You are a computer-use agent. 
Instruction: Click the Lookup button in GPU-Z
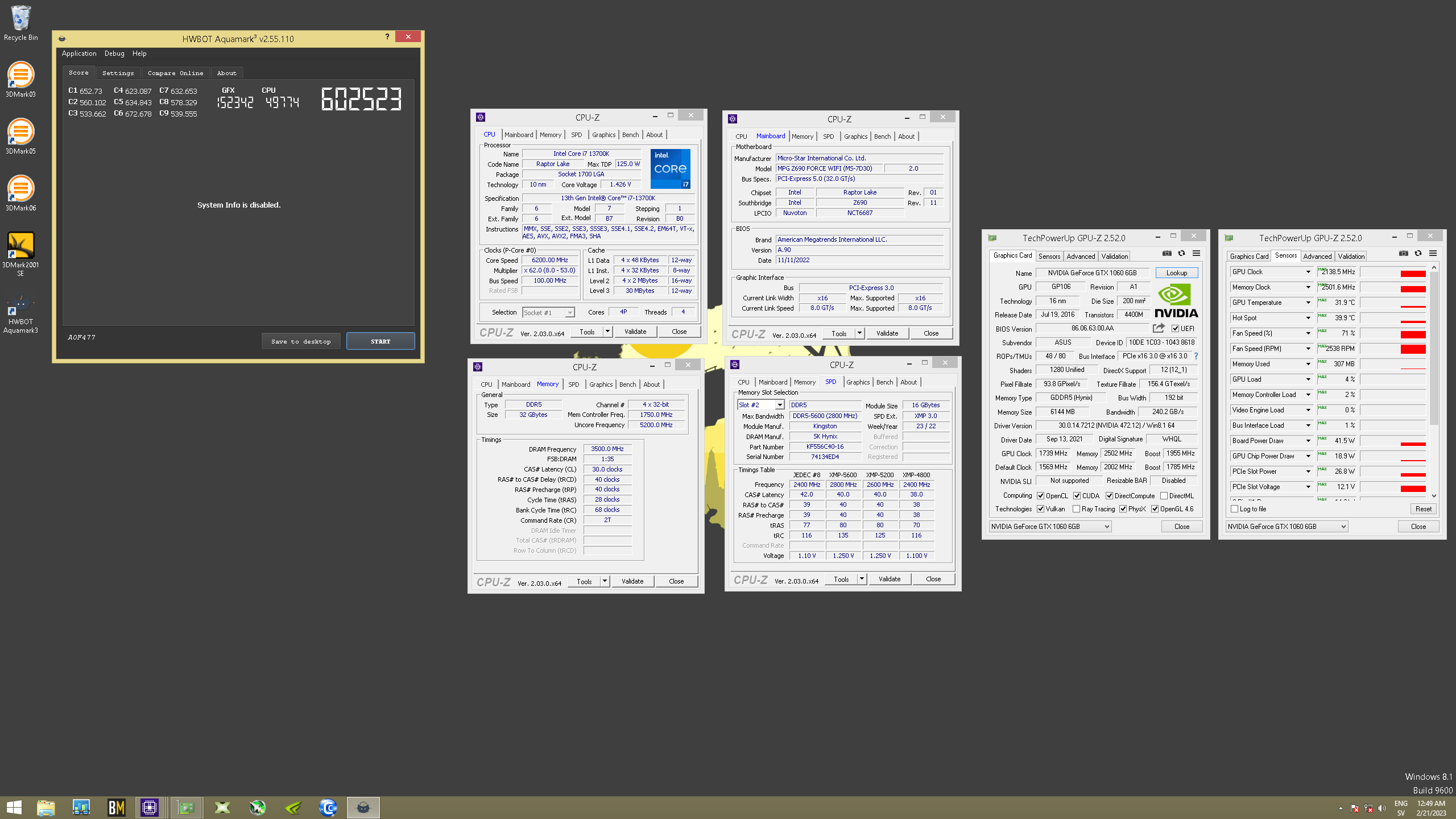(x=1176, y=272)
